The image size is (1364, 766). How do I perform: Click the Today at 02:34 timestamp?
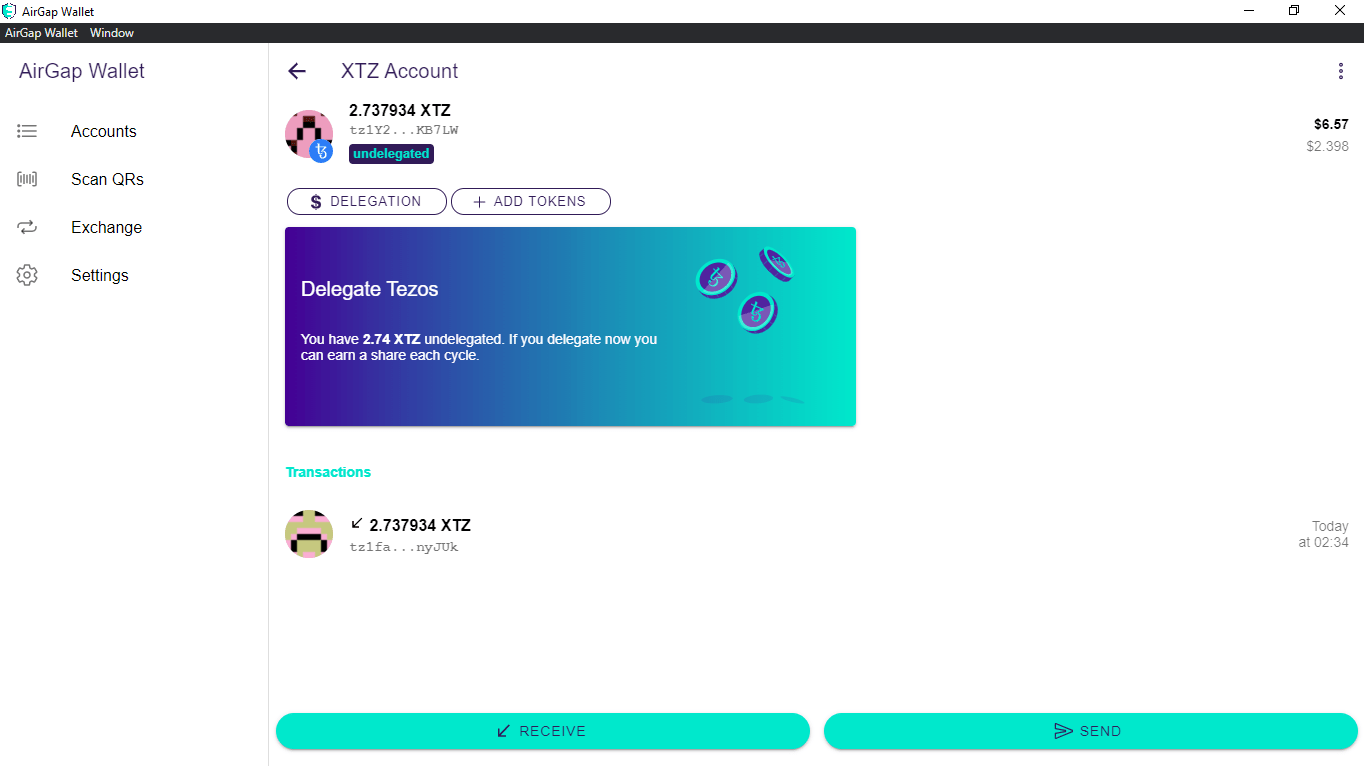(x=1324, y=534)
